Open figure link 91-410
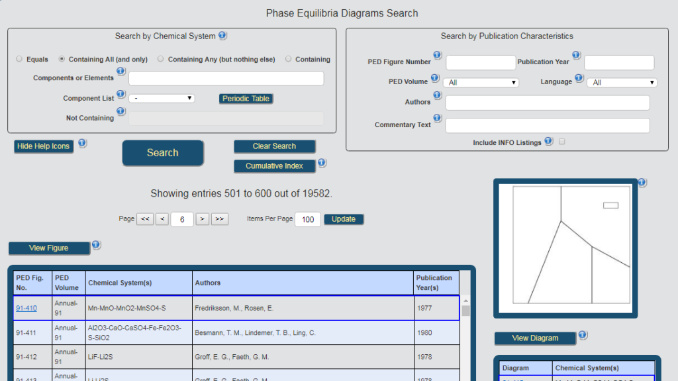The image size is (678, 381). pyautogui.click(x=26, y=308)
